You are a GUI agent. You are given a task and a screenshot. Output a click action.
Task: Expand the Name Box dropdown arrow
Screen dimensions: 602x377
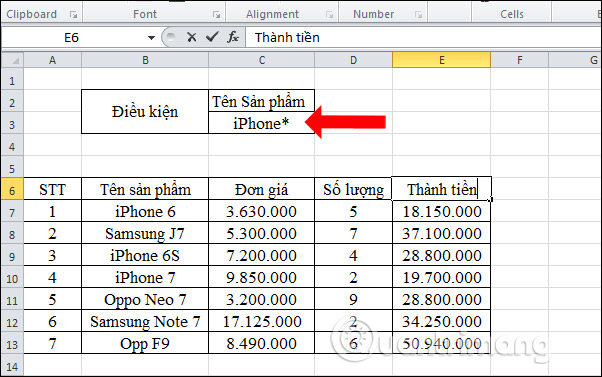pos(151,38)
